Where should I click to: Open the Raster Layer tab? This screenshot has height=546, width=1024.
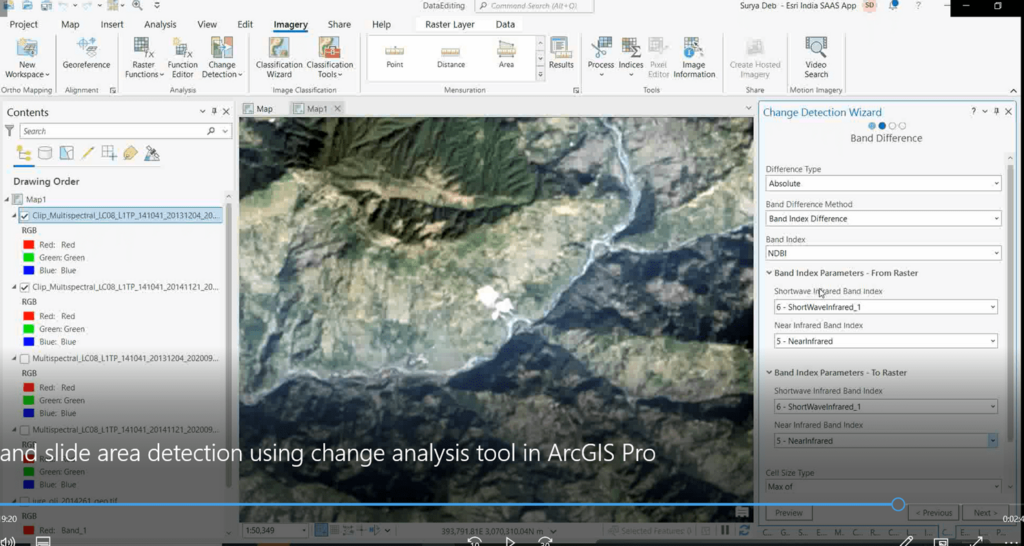449,24
